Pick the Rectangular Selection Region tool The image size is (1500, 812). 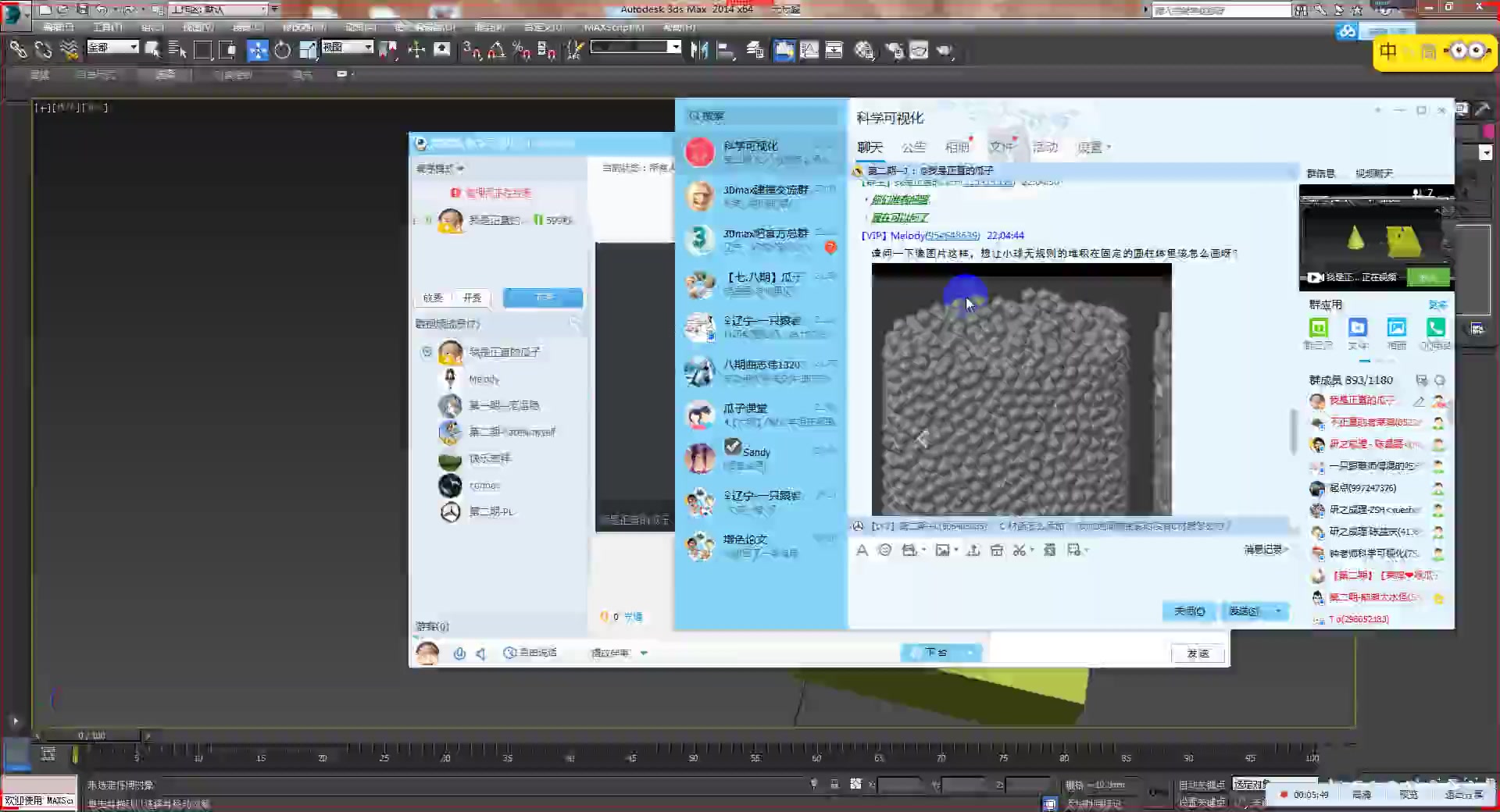tap(203, 51)
